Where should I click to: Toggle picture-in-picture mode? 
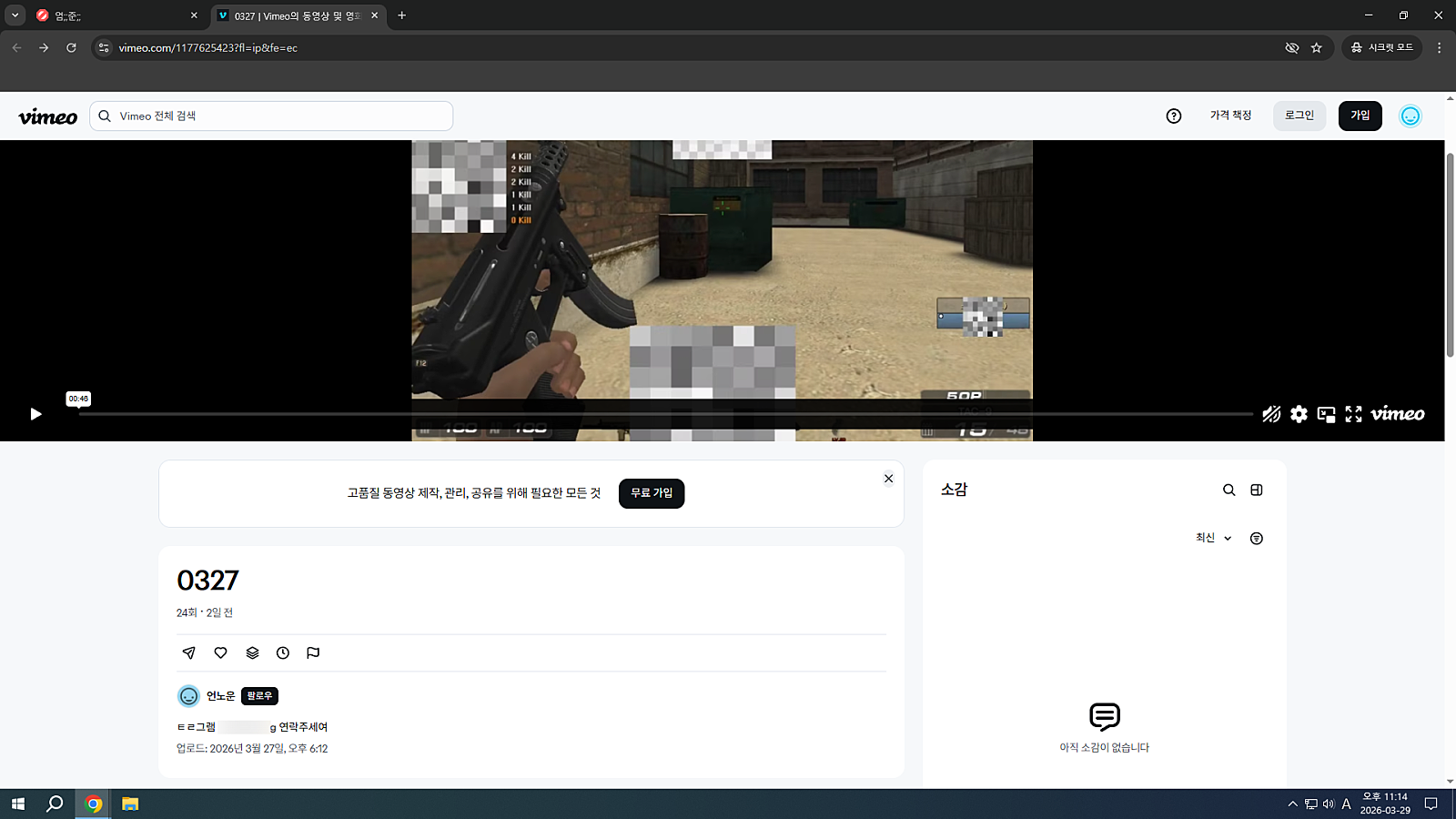click(1326, 414)
